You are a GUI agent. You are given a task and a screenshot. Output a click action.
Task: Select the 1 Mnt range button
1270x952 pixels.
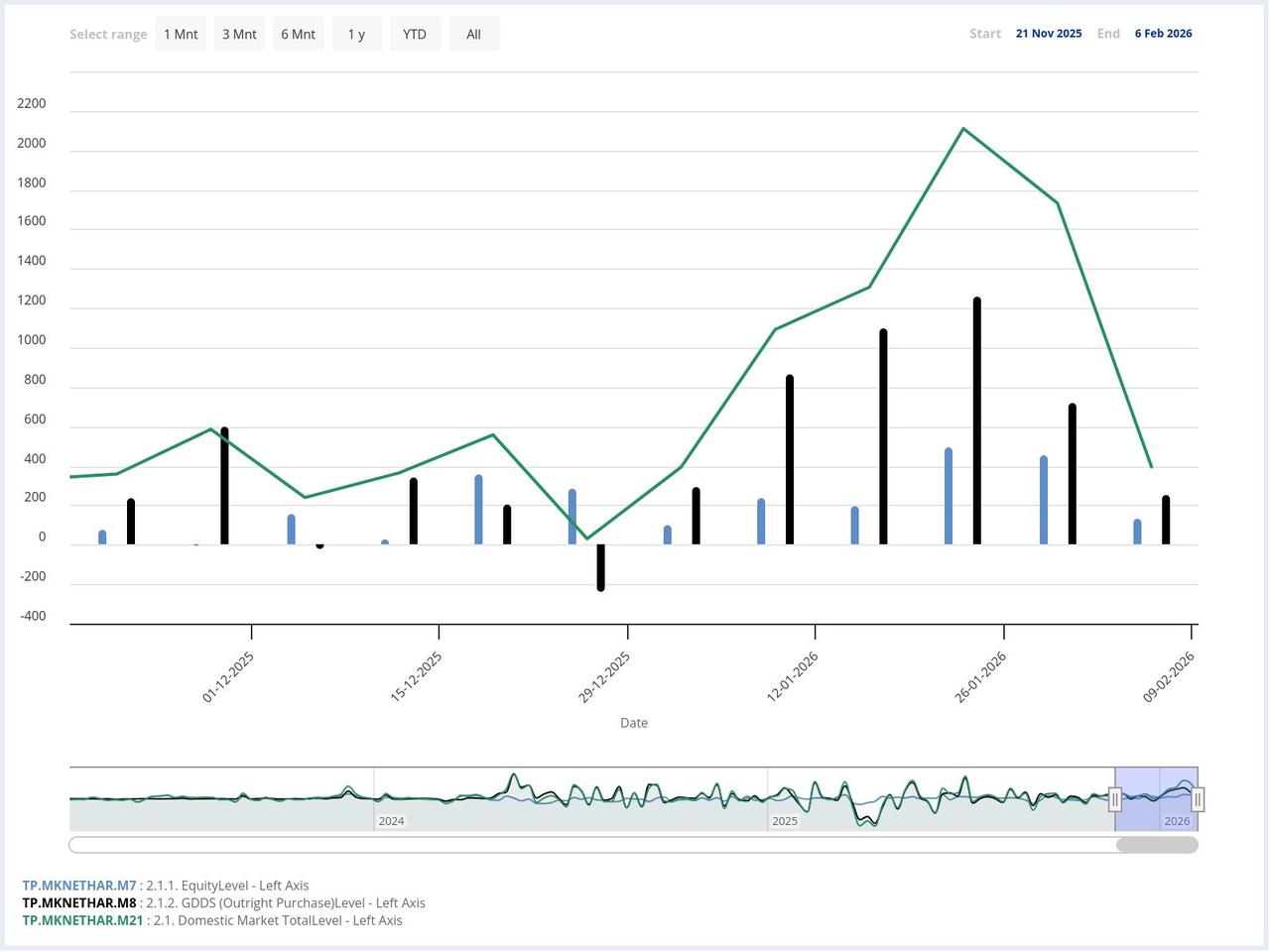(181, 34)
